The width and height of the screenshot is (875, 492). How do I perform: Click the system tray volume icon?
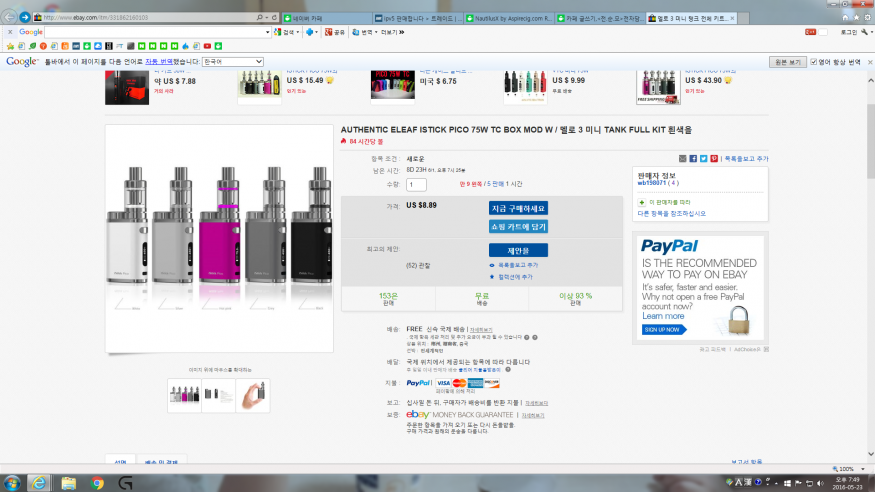[x=820, y=483]
